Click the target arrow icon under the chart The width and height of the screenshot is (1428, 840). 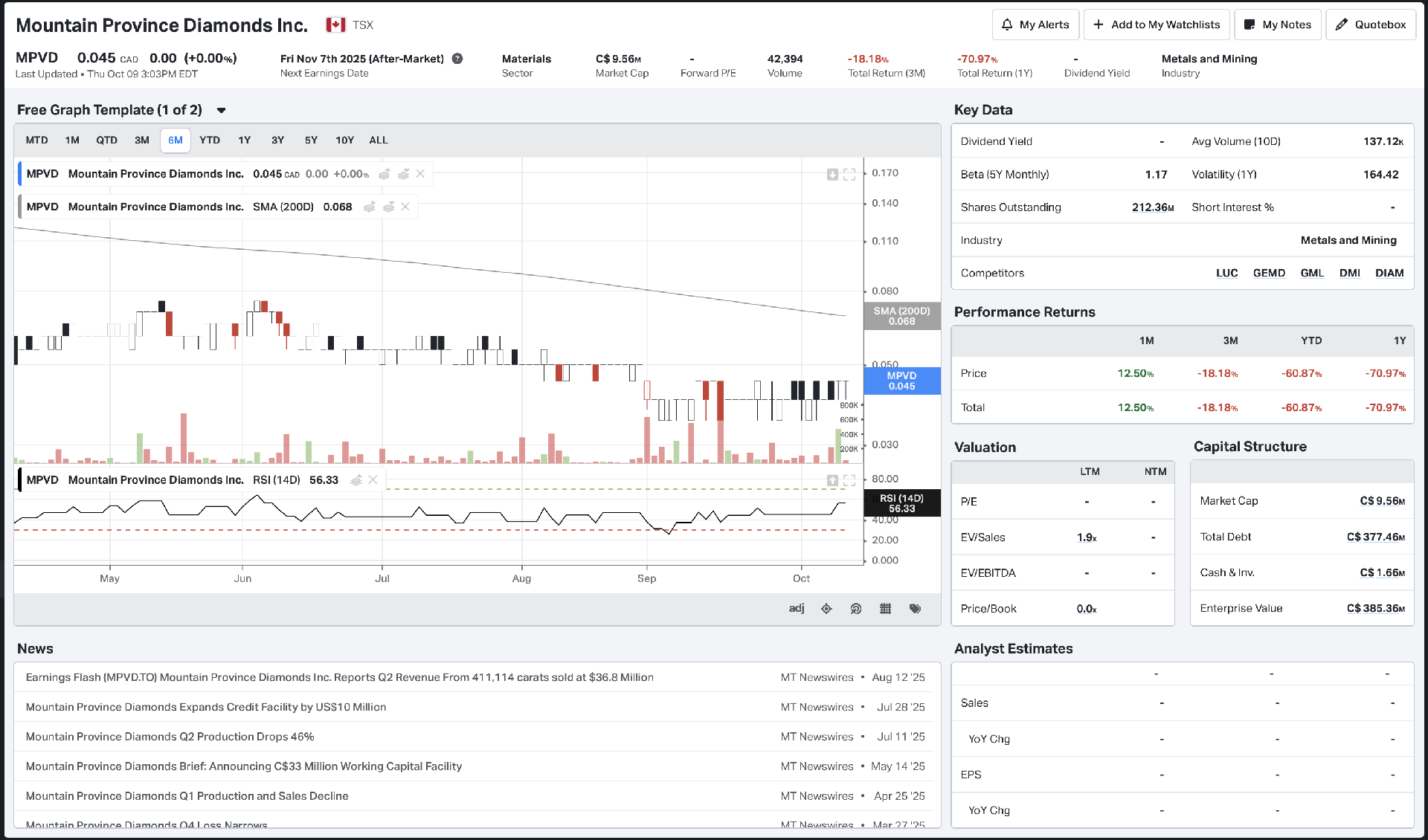point(856,609)
